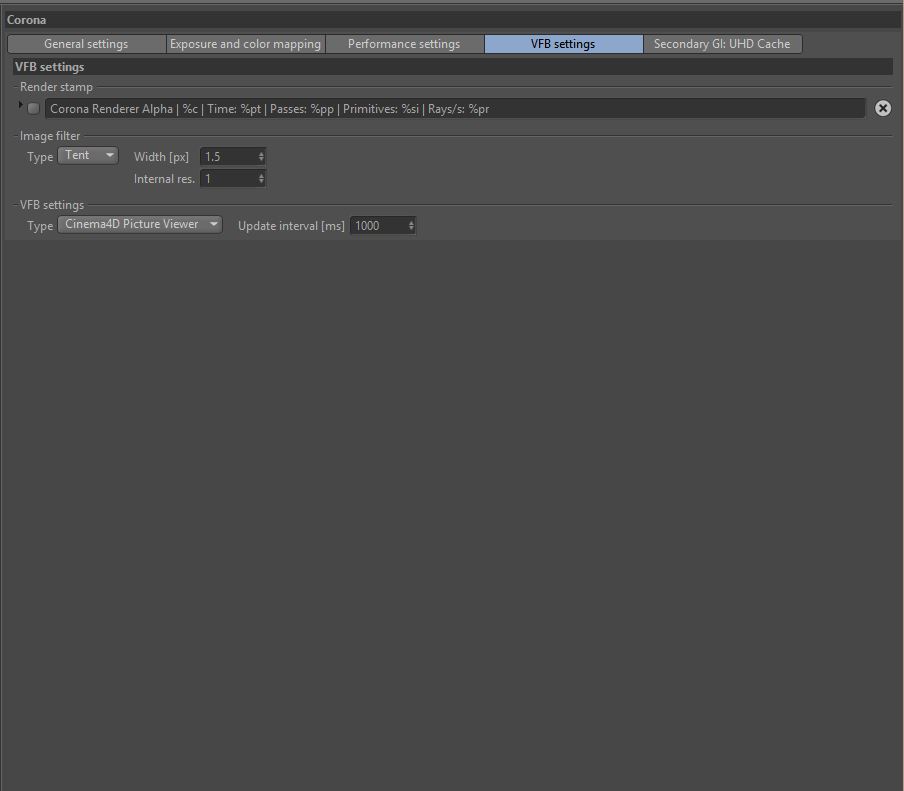The height and width of the screenshot is (791, 904).
Task: Click the Internal res. value field
Action: pos(228,179)
